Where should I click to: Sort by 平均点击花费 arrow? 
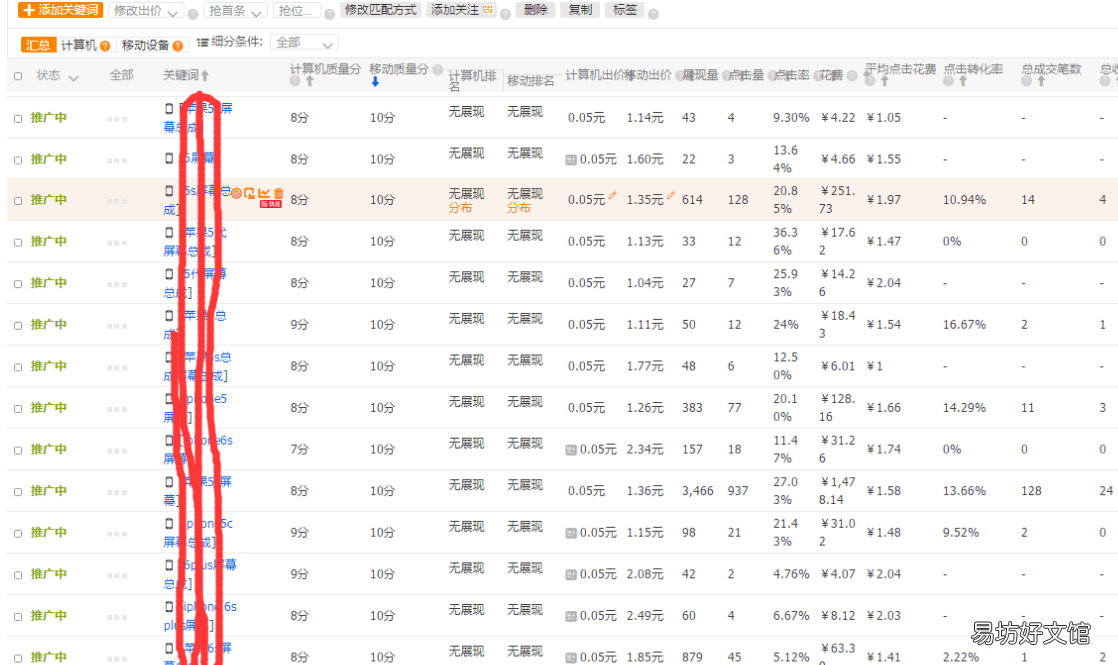coord(884,81)
